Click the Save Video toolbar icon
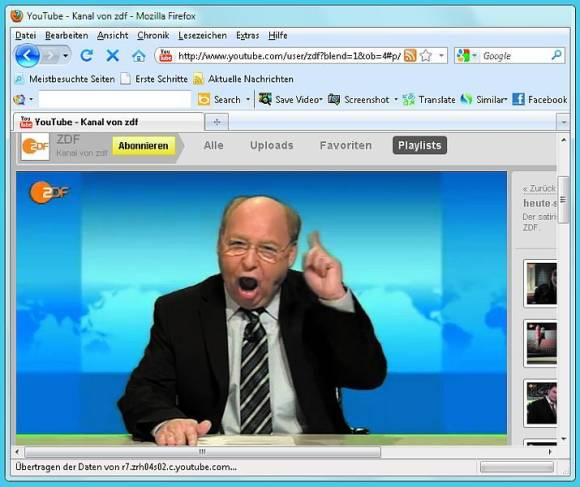This screenshot has width=580, height=487. tap(265, 99)
